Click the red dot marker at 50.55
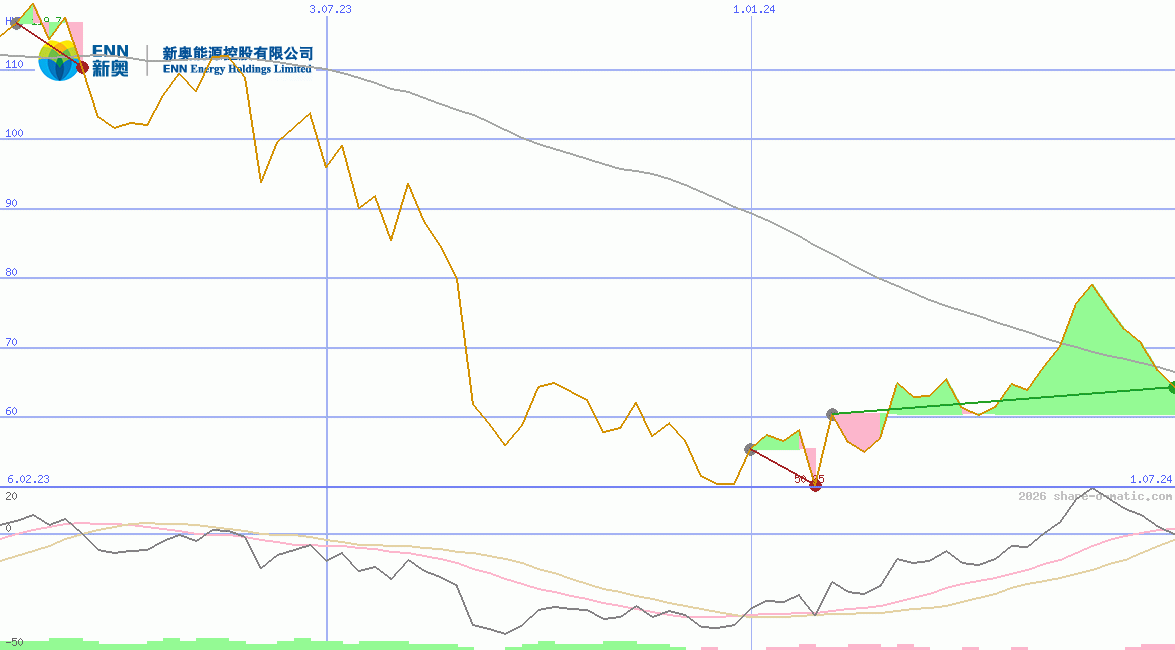This screenshot has width=1175, height=650. tap(815, 487)
